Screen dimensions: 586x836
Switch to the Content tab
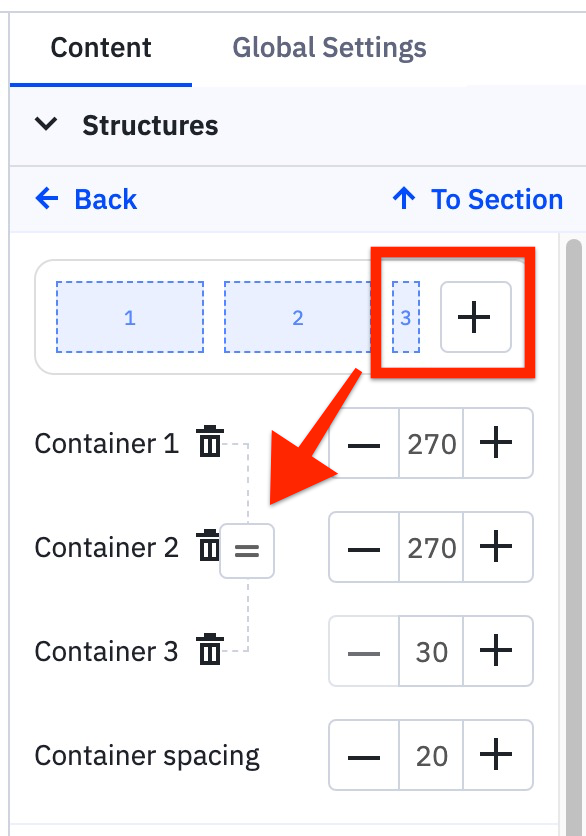coord(100,47)
